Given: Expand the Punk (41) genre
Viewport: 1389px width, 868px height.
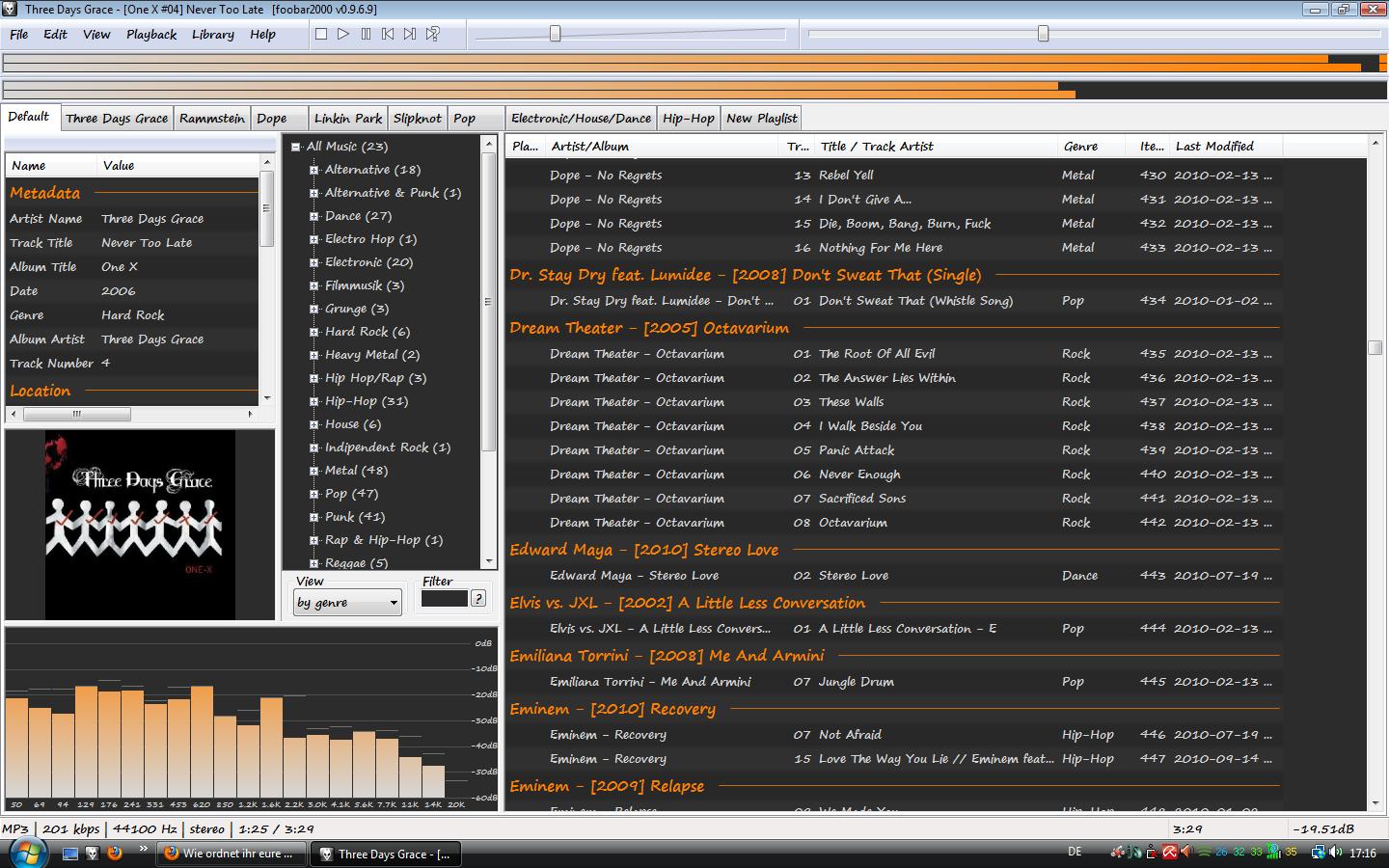Looking at the screenshot, I should coord(314,517).
